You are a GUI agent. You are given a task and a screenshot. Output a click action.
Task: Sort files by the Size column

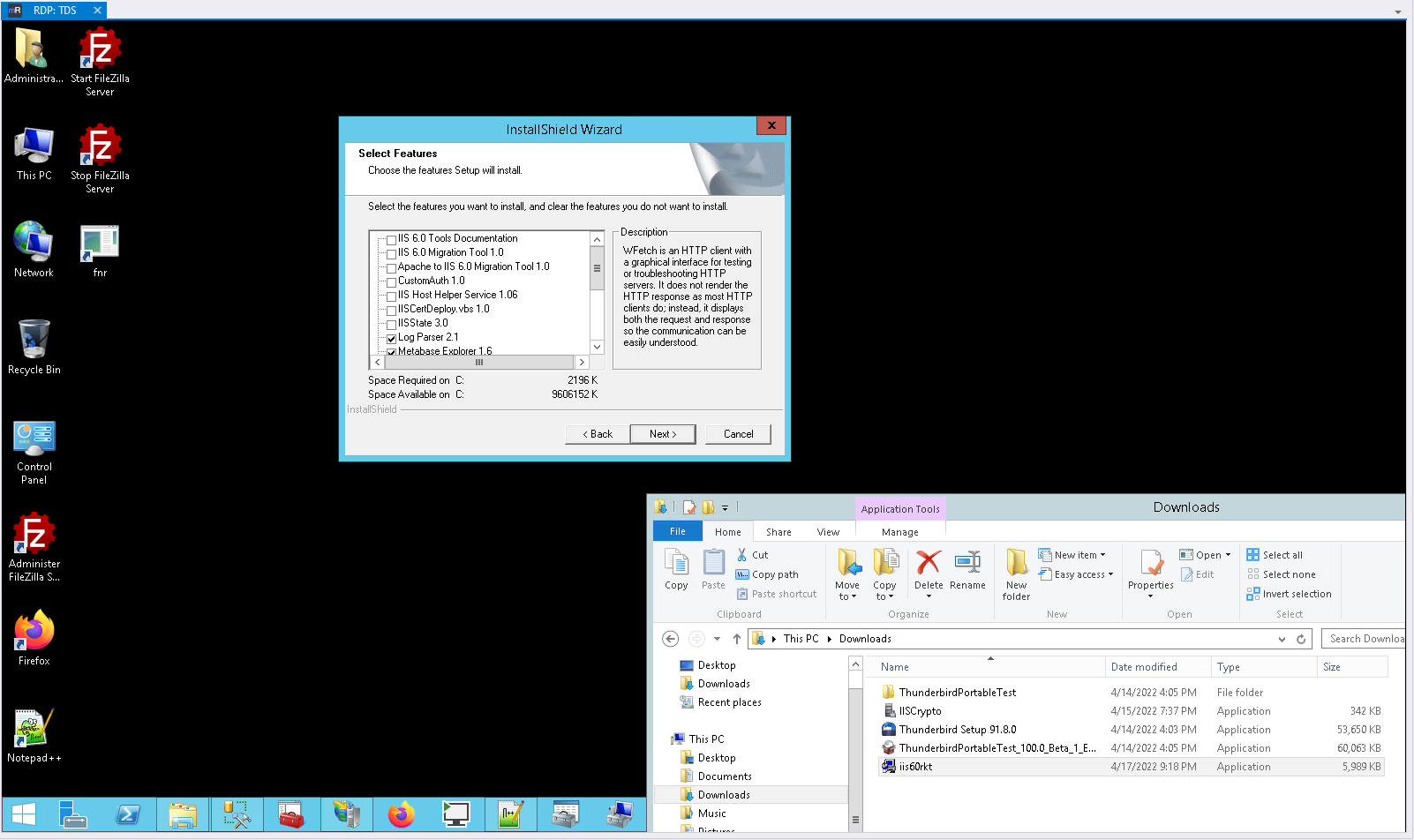(1352, 667)
